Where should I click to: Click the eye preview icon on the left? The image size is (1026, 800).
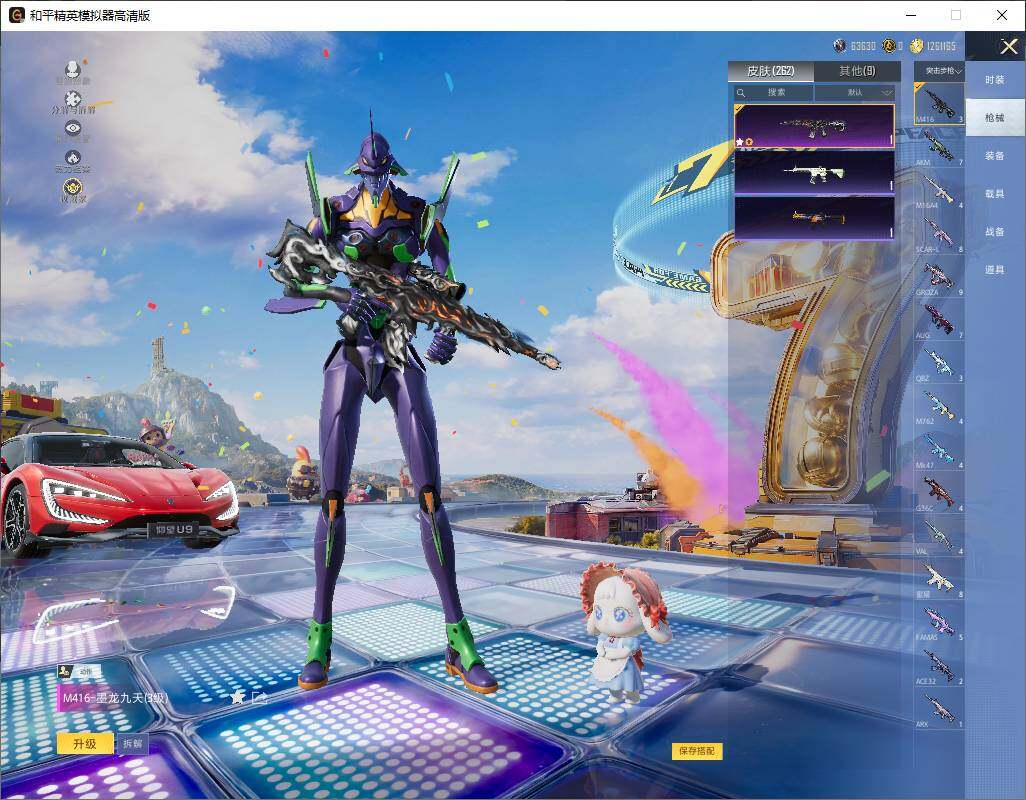[x=72, y=130]
